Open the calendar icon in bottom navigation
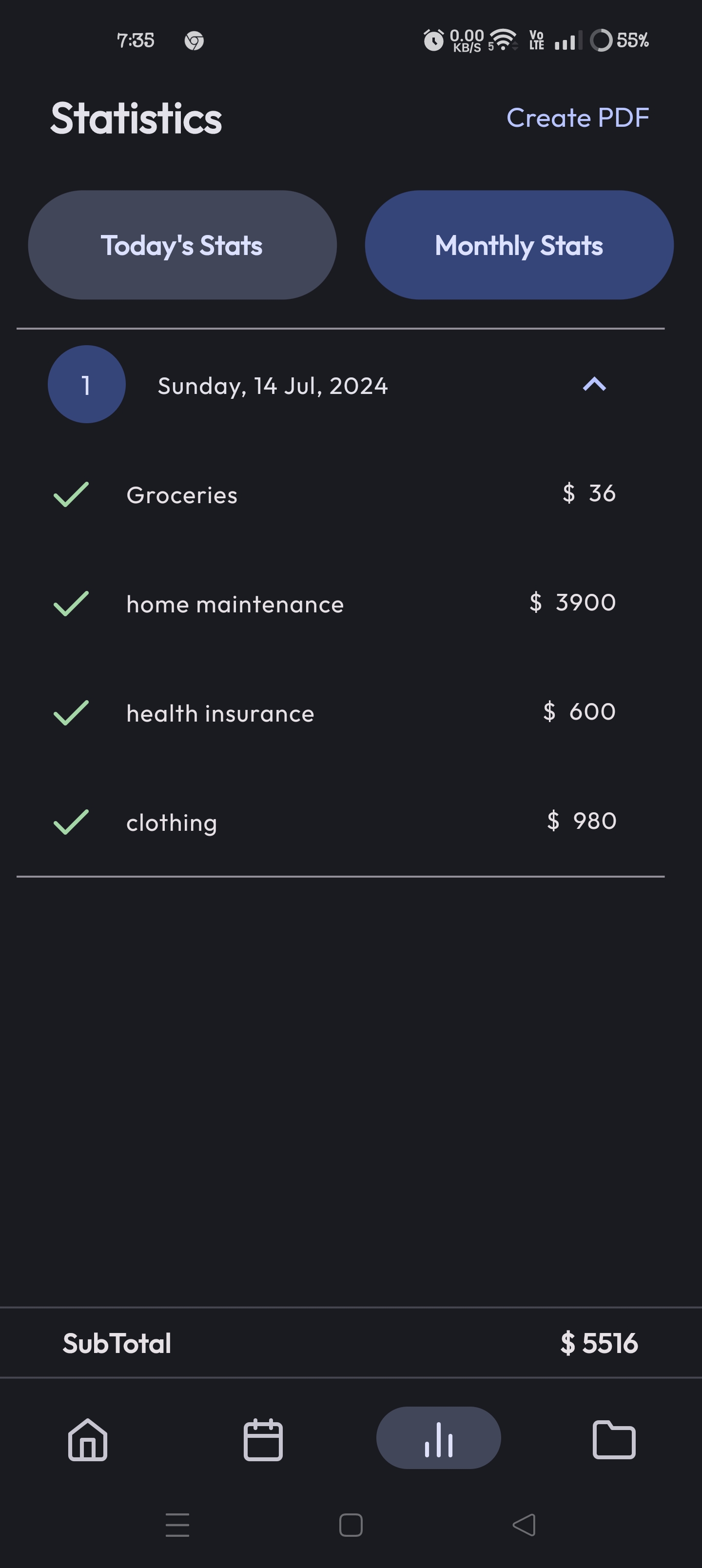Viewport: 702px width, 1568px height. point(263,1440)
